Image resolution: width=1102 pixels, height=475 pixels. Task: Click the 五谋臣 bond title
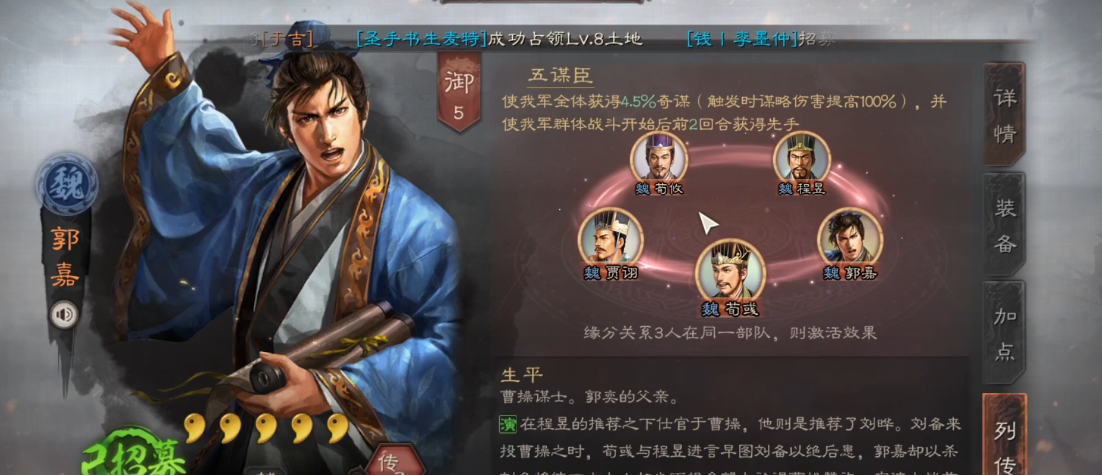click(x=561, y=74)
